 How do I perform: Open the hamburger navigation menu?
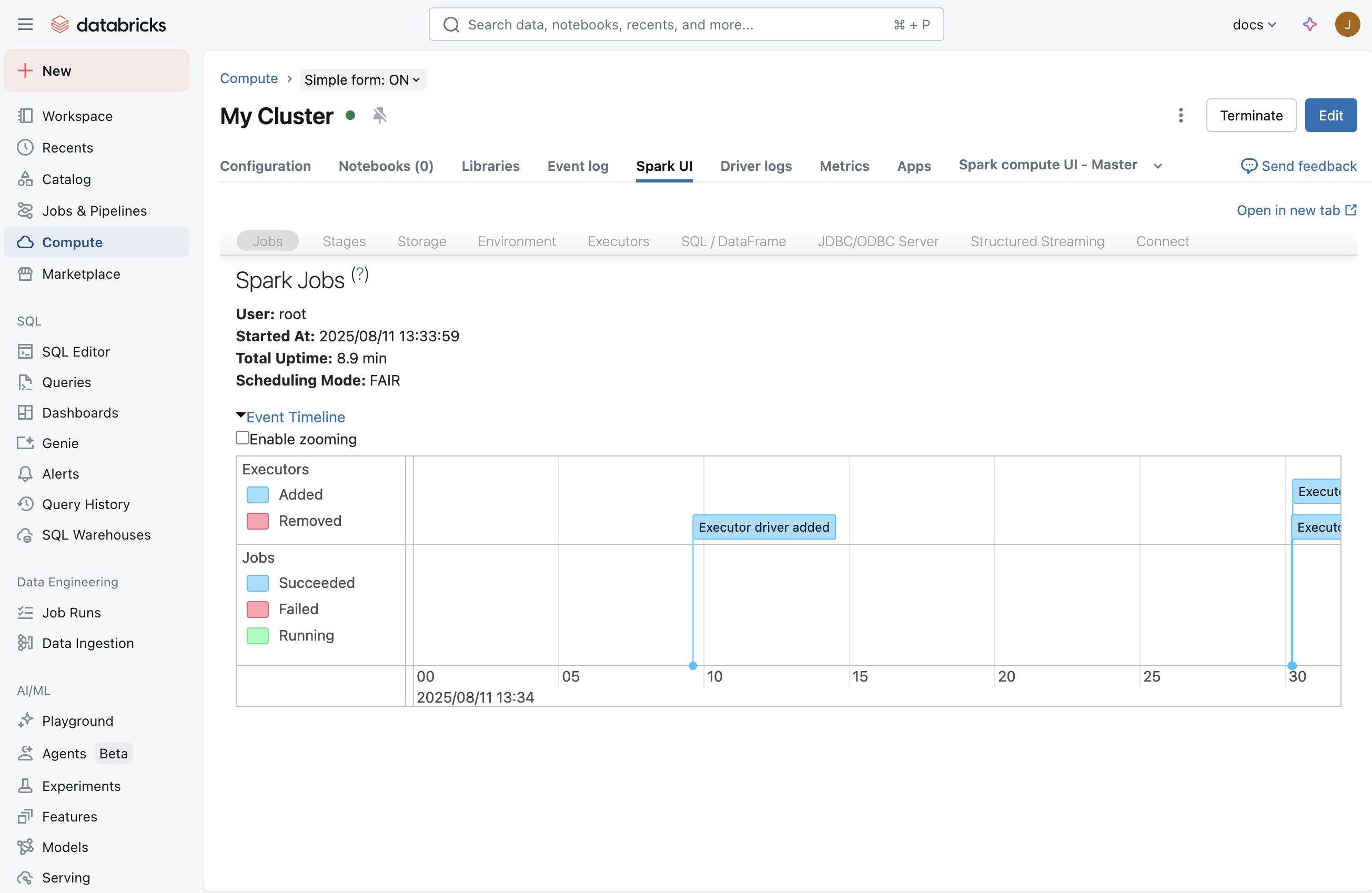25,24
